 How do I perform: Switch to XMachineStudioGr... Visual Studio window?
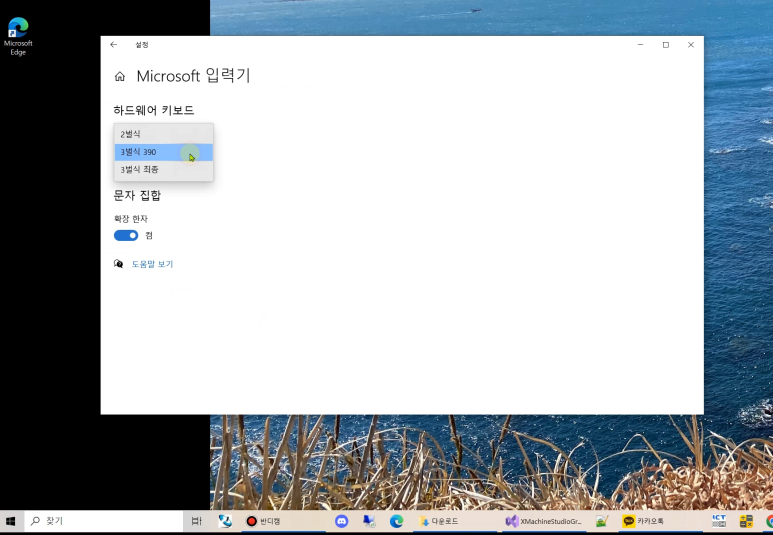(x=544, y=521)
